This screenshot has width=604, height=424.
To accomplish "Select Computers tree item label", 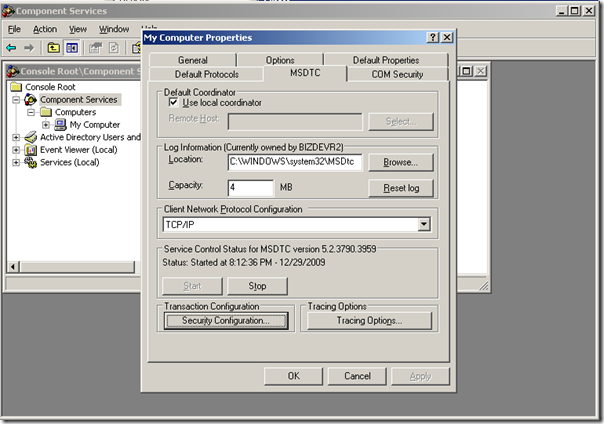I will coord(76,112).
